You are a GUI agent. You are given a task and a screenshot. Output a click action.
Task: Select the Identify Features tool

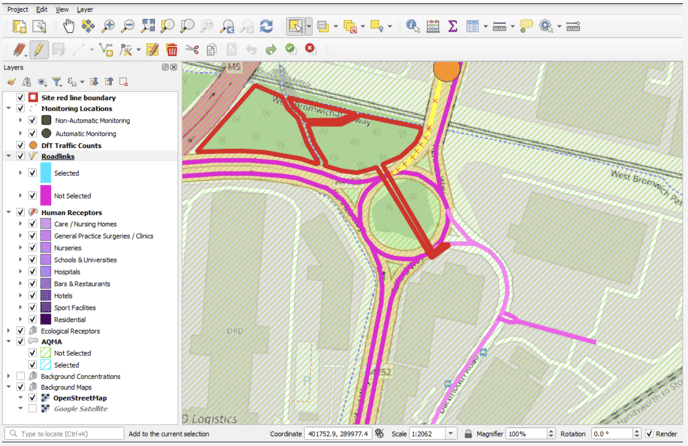[412, 26]
